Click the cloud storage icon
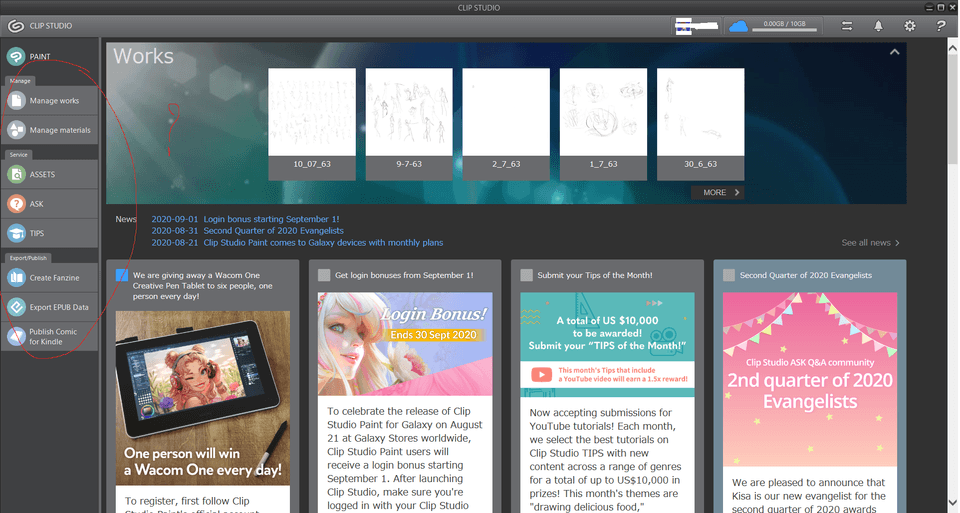Image resolution: width=960 pixels, height=513 pixels. coord(739,26)
